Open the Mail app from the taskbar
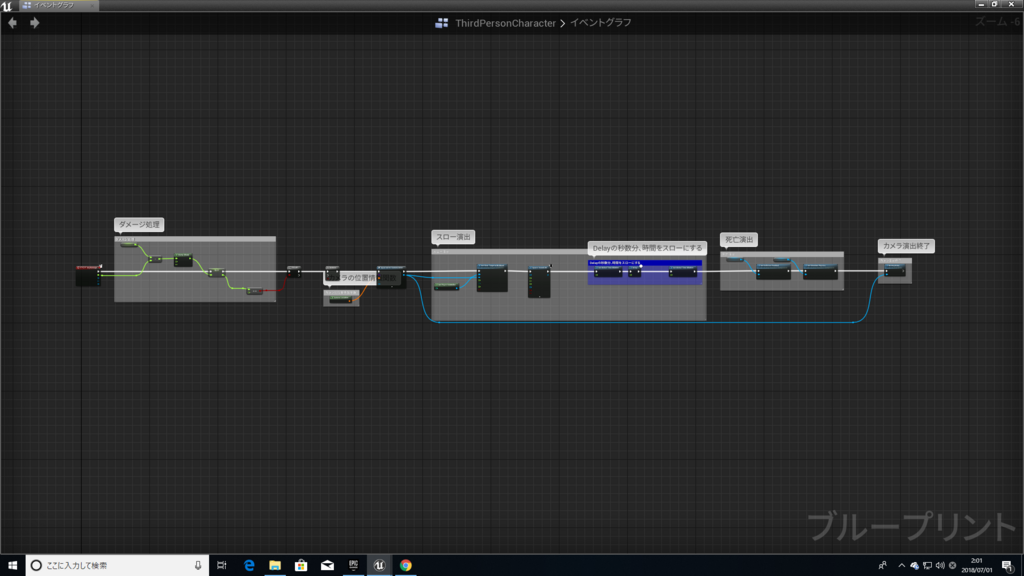The width and height of the screenshot is (1024, 576). pyautogui.click(x=327, y=566)
